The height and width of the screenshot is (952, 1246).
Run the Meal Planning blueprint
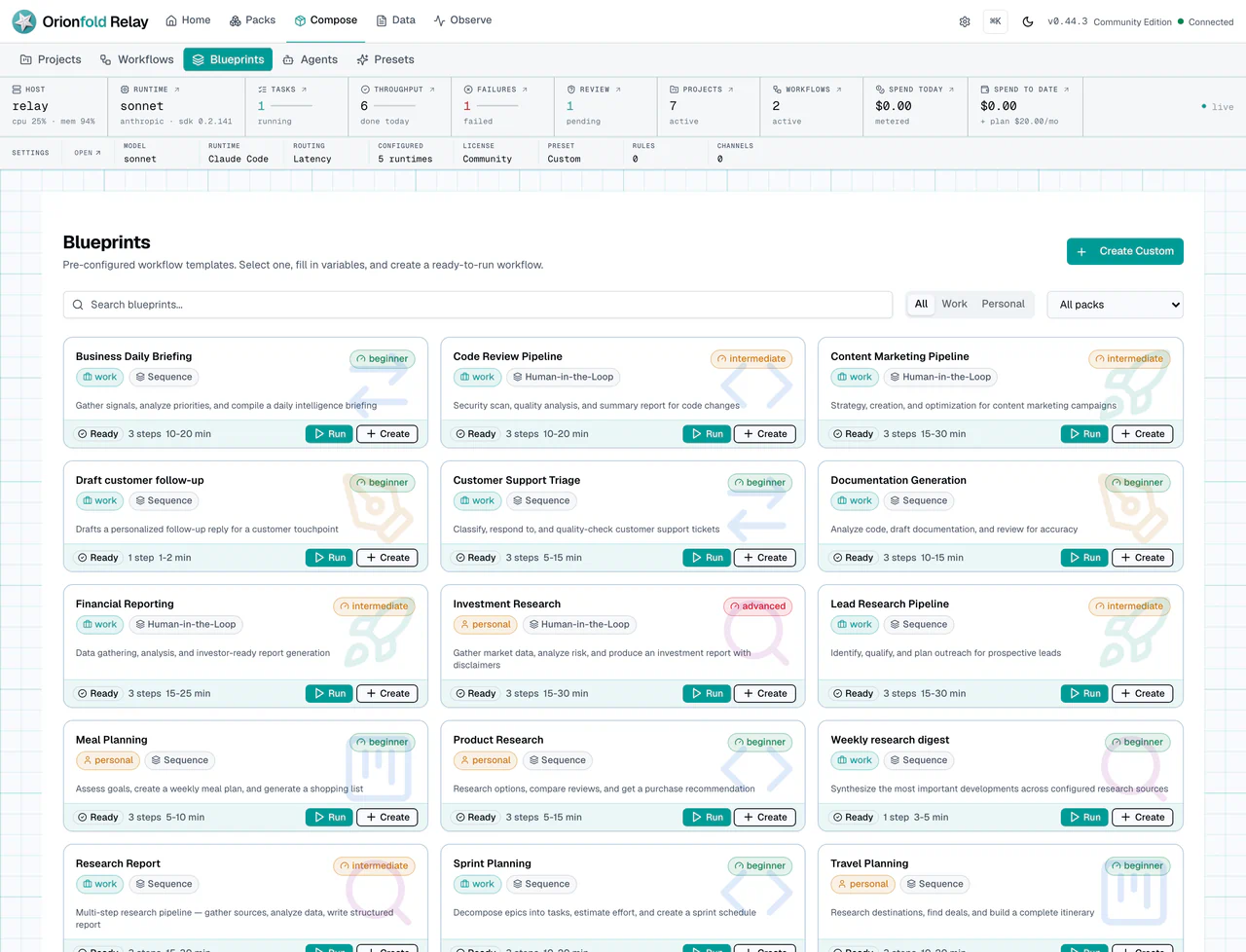pos(329,818)
